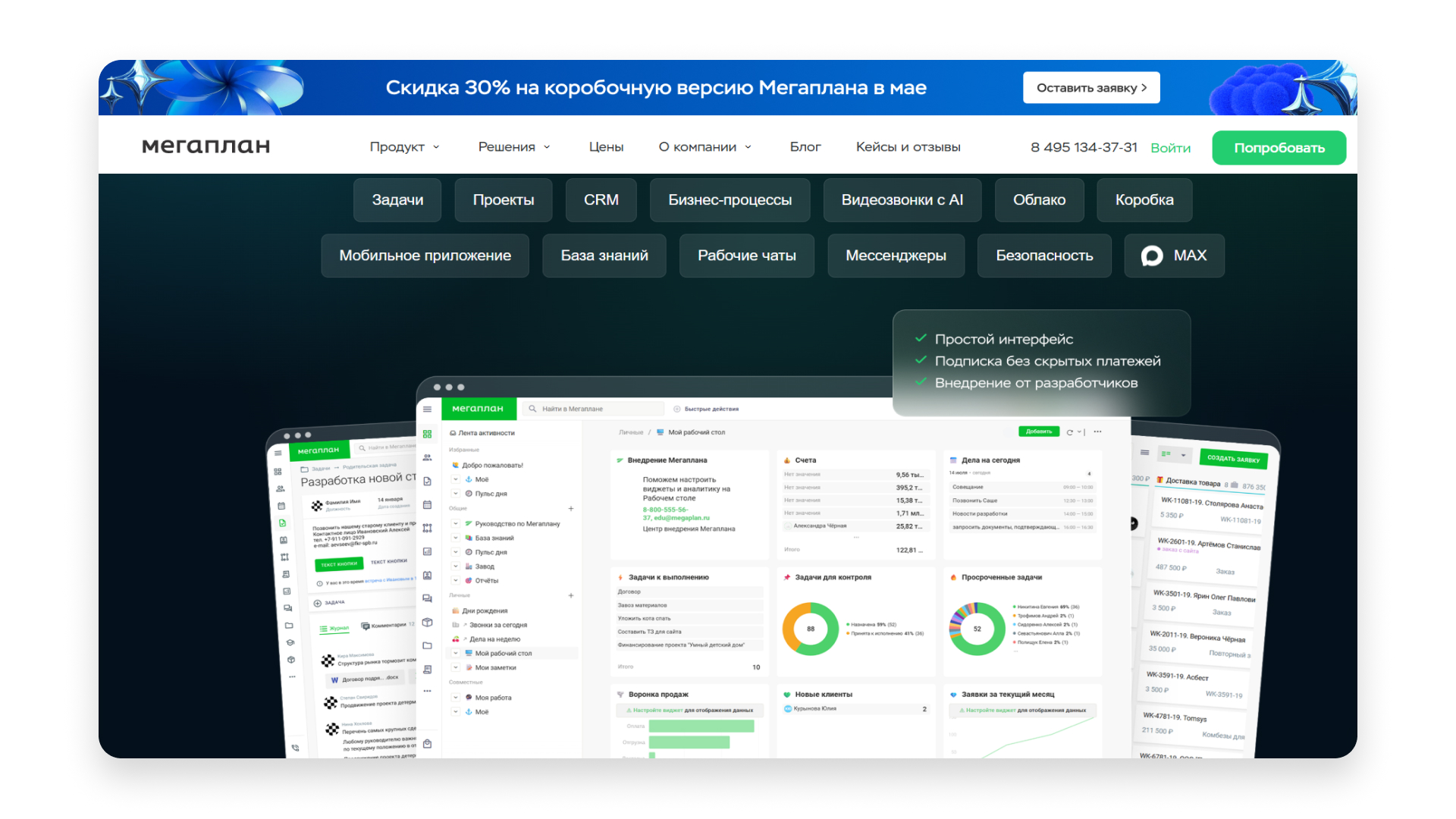The width and height of the screenshot is (1456, 819).
Task: Open the hamburger menu in the center dashboard window
Action: point(427,409)
